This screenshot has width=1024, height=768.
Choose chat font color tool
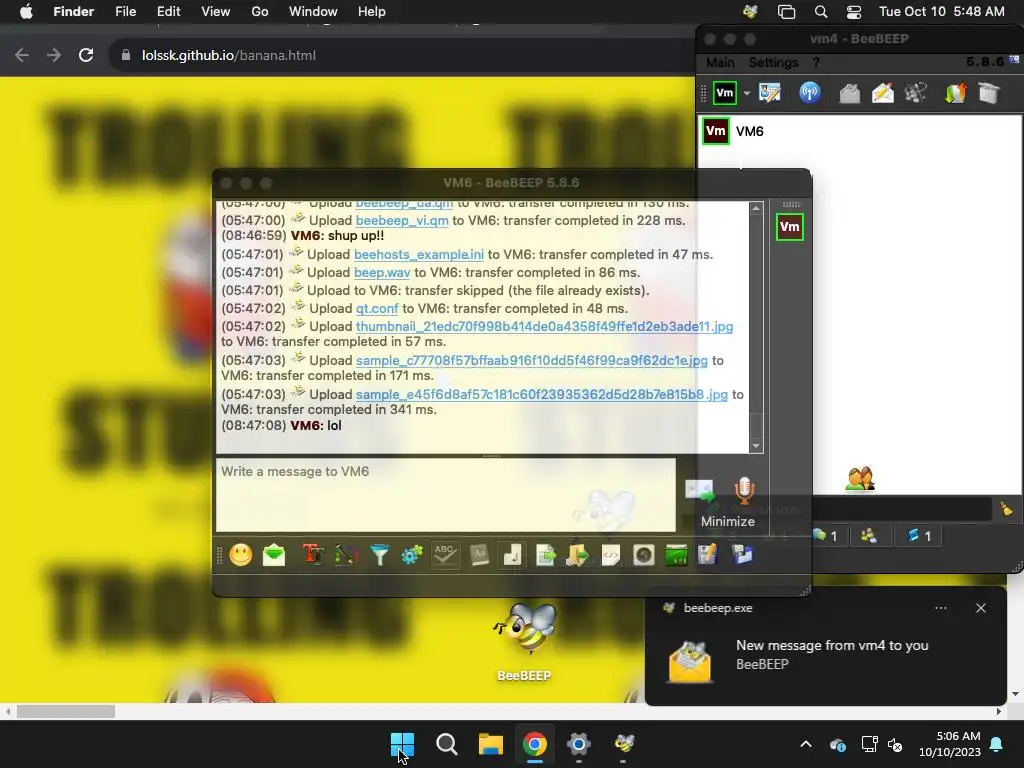pos(346,555)
